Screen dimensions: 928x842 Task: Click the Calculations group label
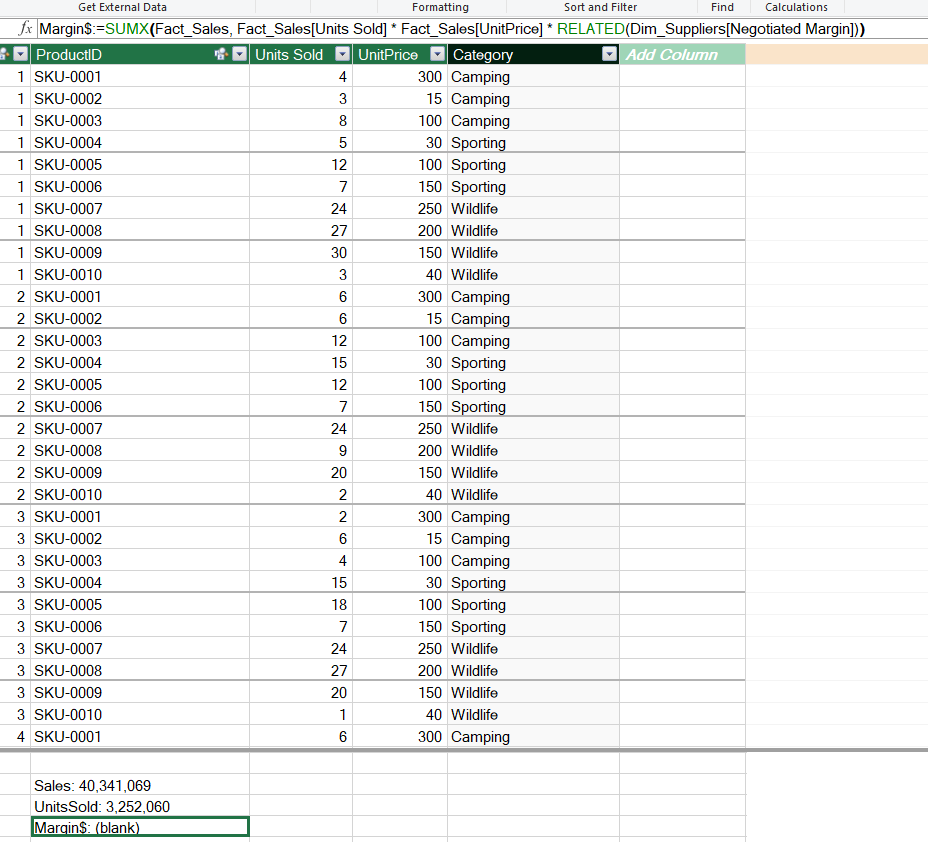[796, 7]
